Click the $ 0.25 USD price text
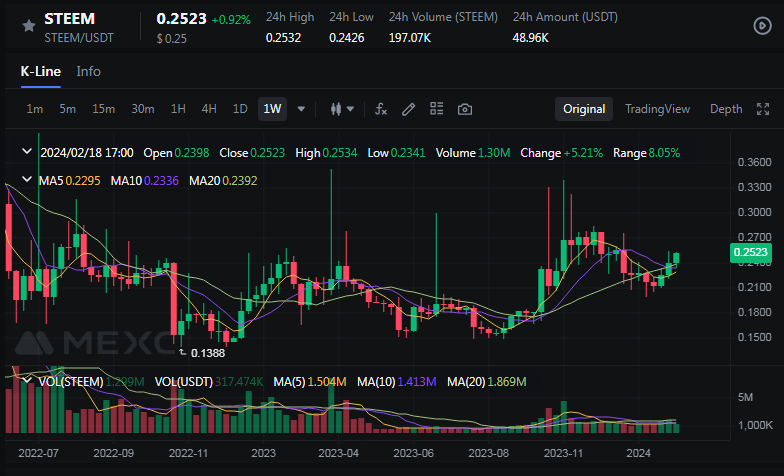This screenshot has height=476, width=784. (x=172, y=38)
